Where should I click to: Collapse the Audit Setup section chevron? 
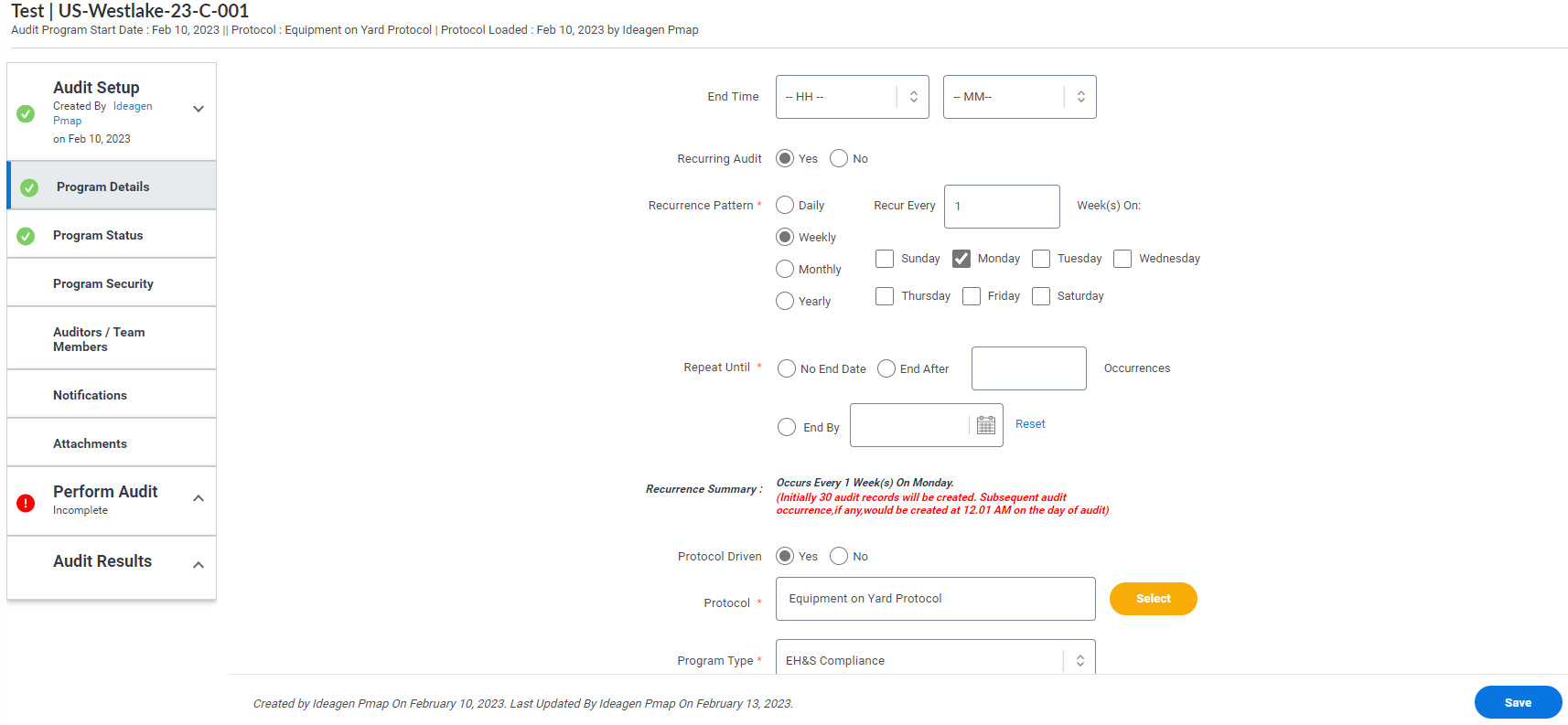coord(199,109)
